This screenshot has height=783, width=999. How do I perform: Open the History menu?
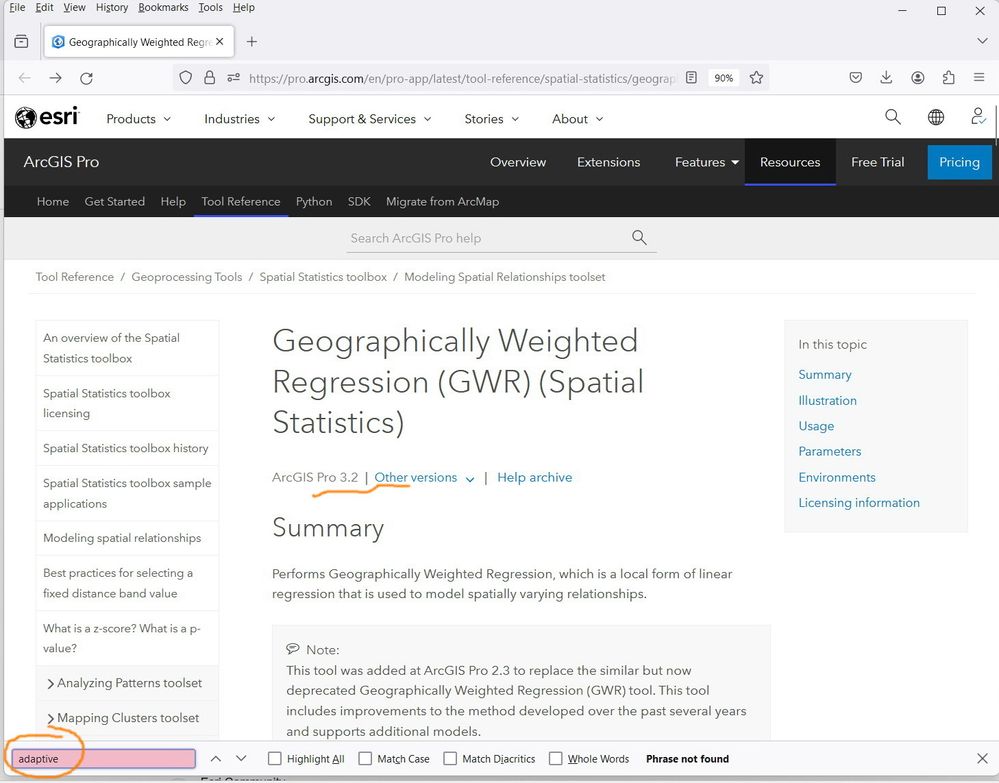pyautogui.click(x=111, y=8)
